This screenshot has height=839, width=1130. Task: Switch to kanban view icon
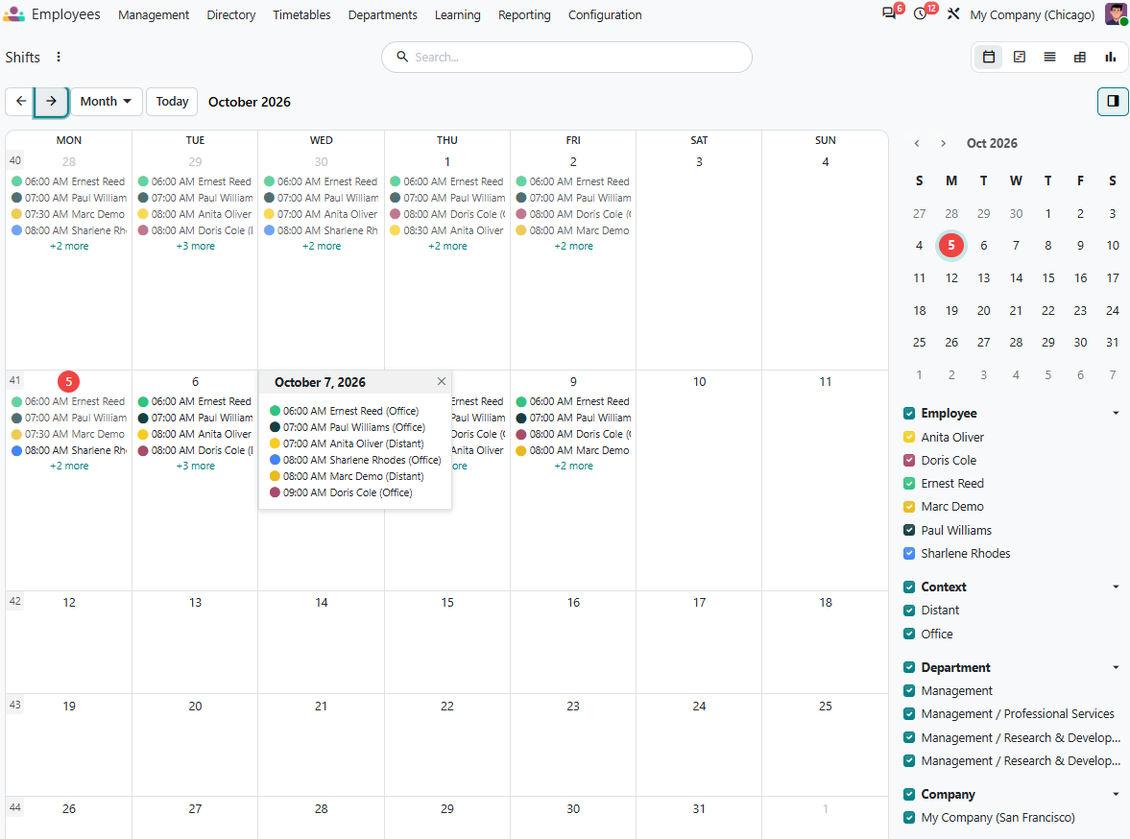tap(1019, 57)
